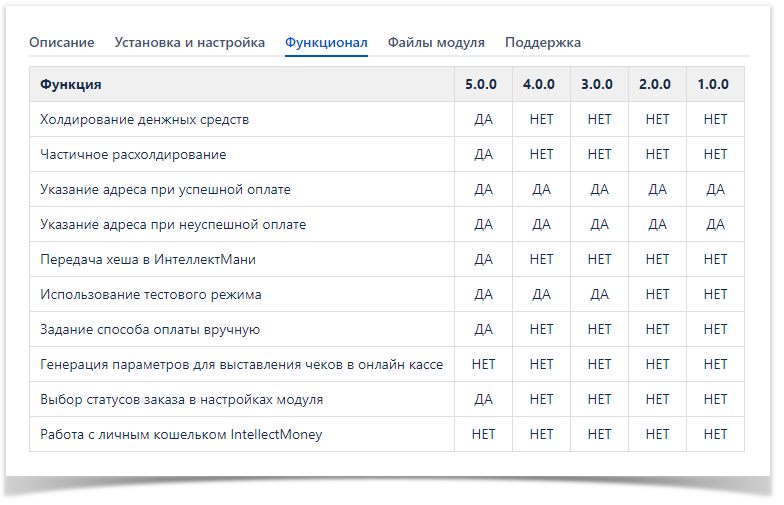Click the 1.0.0 version column header
The height and width of the screenshot is (505, 784).
coord(715,85)
